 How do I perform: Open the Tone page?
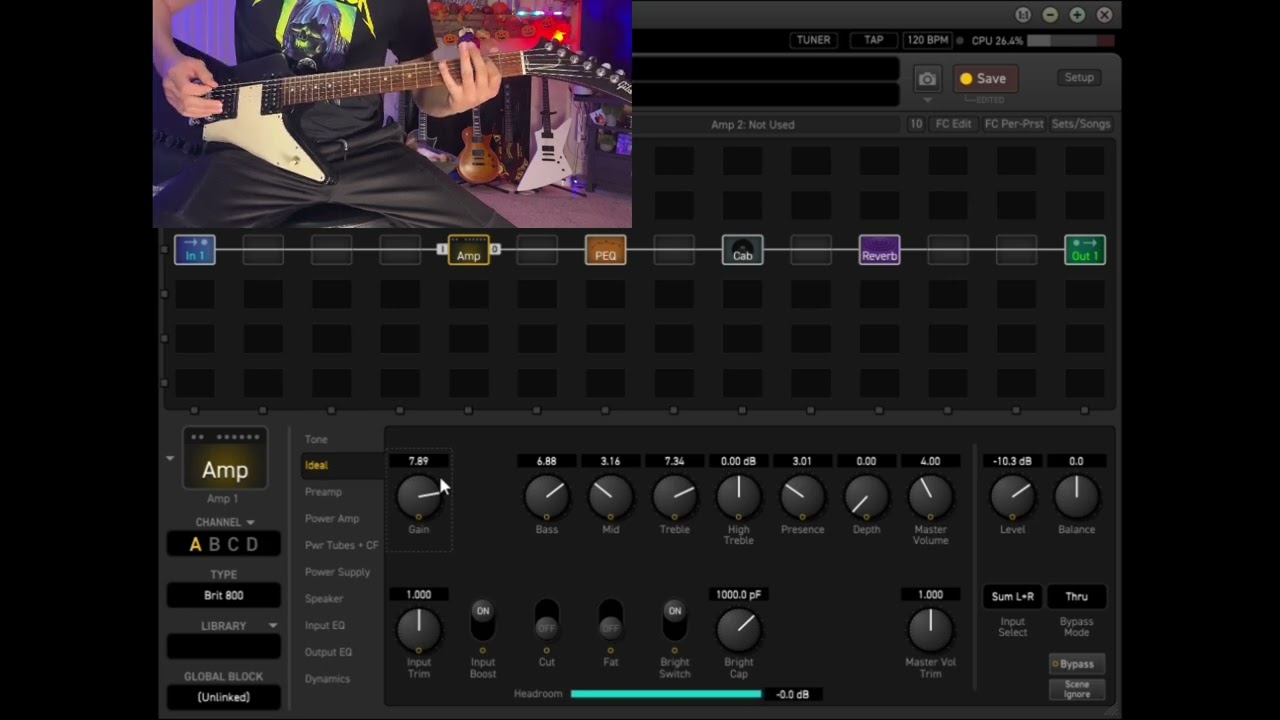316,439
